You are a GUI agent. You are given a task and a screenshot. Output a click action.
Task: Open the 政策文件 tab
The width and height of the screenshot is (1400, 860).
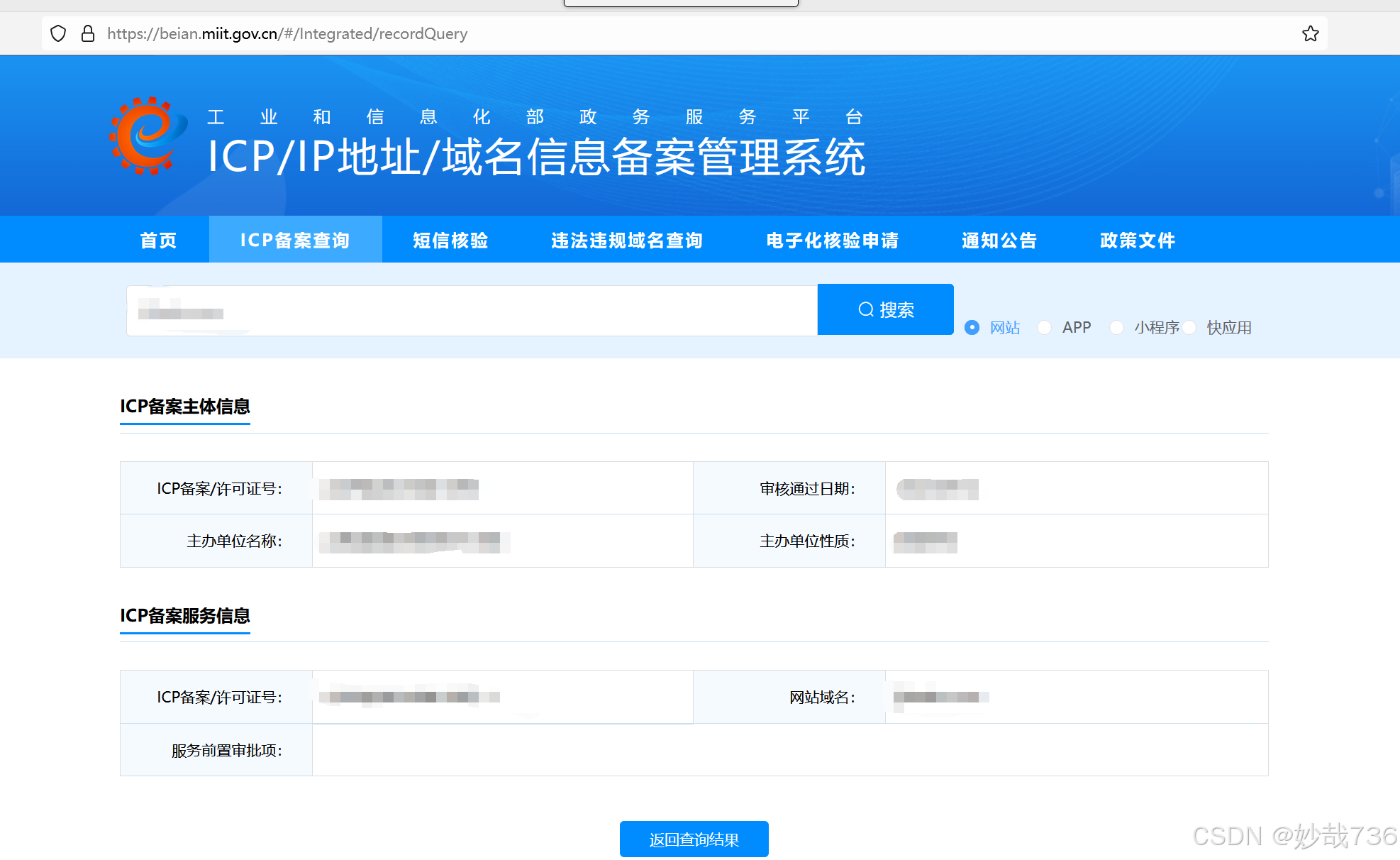click(x=1138, y=240)
